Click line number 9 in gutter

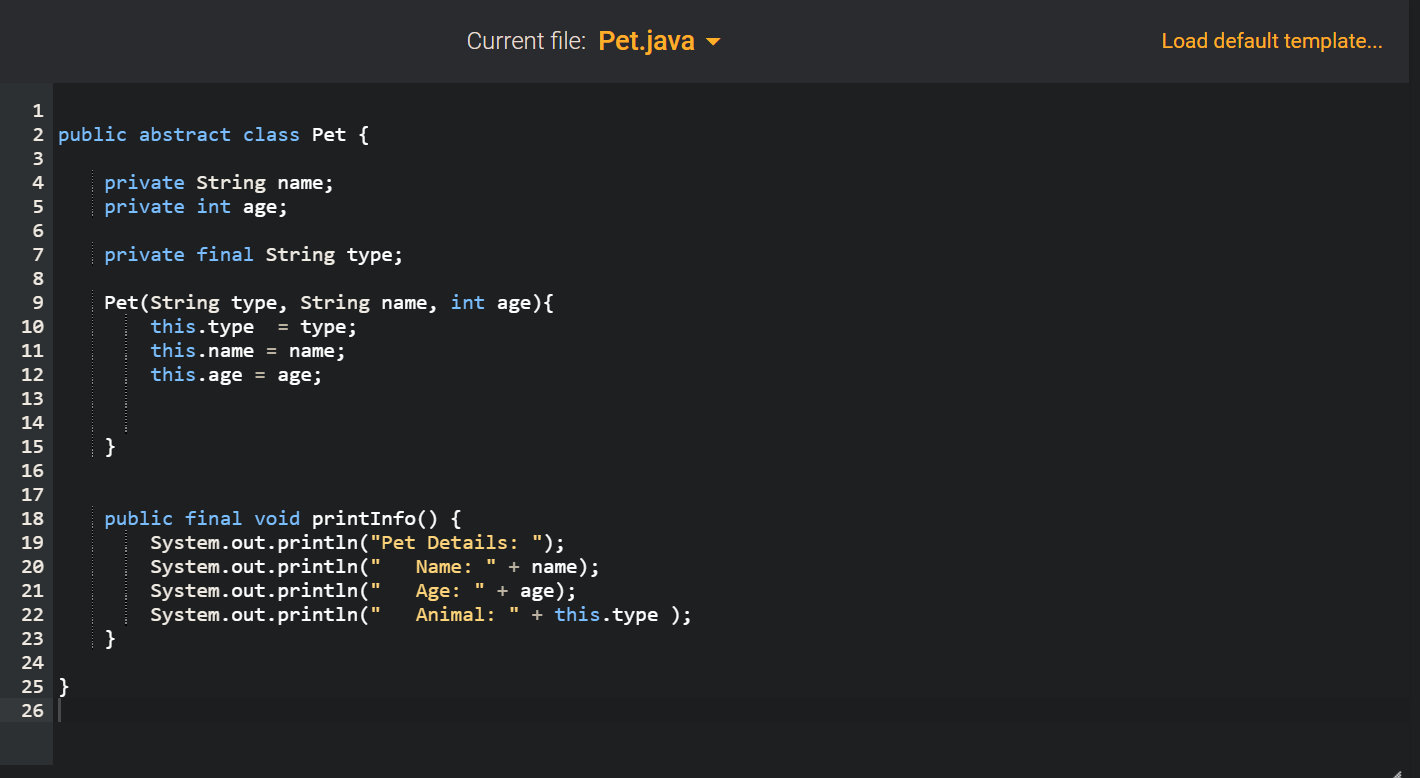(38, 302)
